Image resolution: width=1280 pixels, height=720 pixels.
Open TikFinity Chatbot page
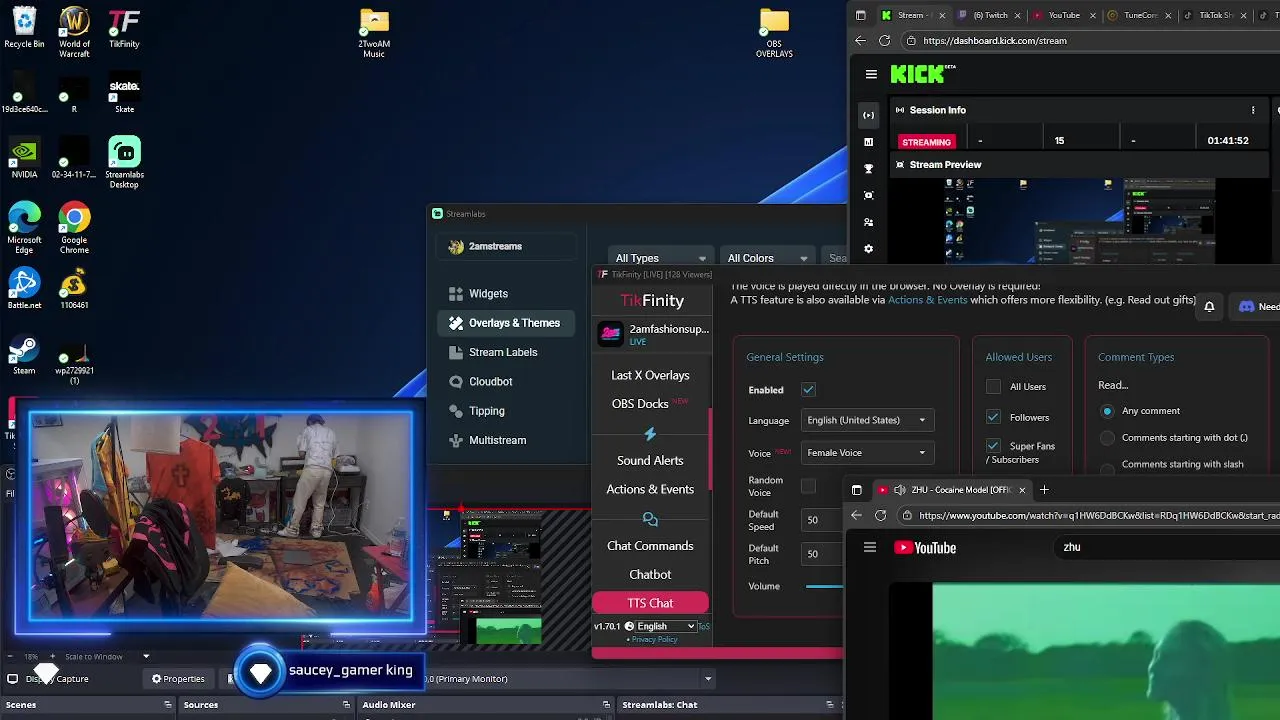click(x=650, y=575)
